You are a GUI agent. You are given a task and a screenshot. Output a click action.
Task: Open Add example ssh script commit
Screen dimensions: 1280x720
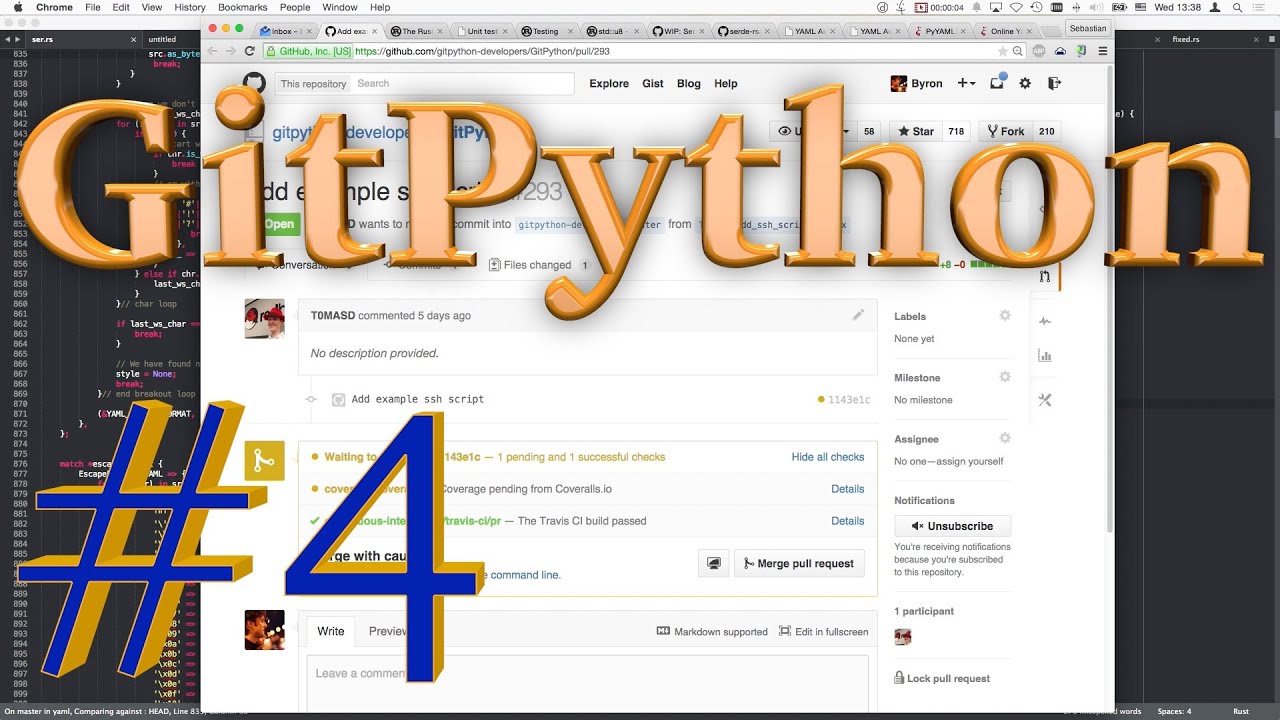pyautogui.click(x=418, y=399)
